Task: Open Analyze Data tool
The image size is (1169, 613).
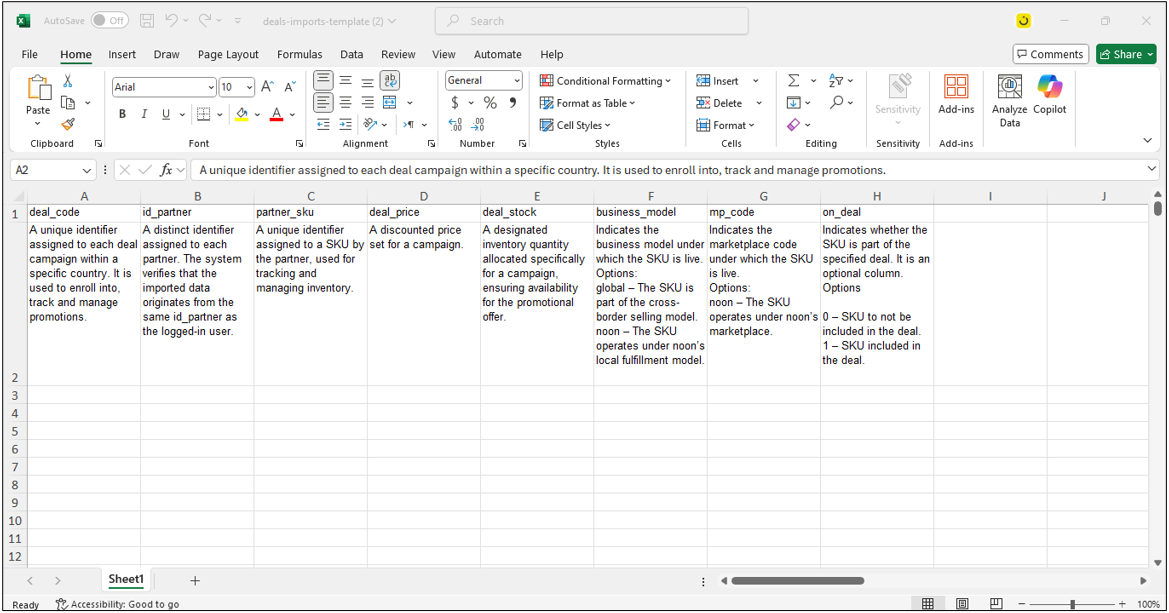Action: 1010,101
